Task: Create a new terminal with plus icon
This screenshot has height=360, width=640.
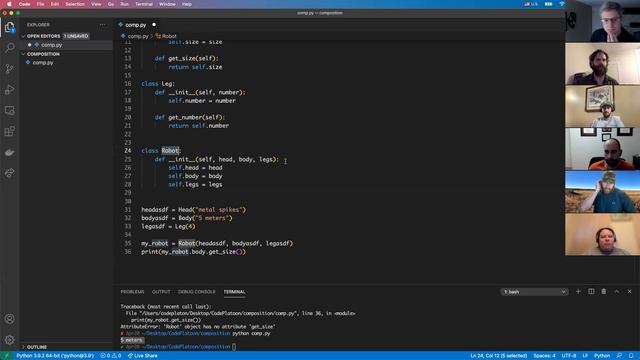Action: pos(578,291)
